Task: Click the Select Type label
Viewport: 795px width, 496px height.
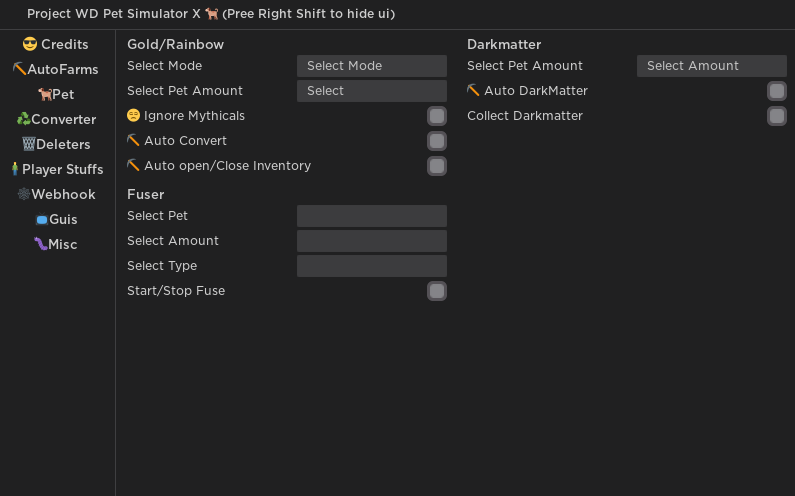Action: pyautogui.click(x=162, y=266)
